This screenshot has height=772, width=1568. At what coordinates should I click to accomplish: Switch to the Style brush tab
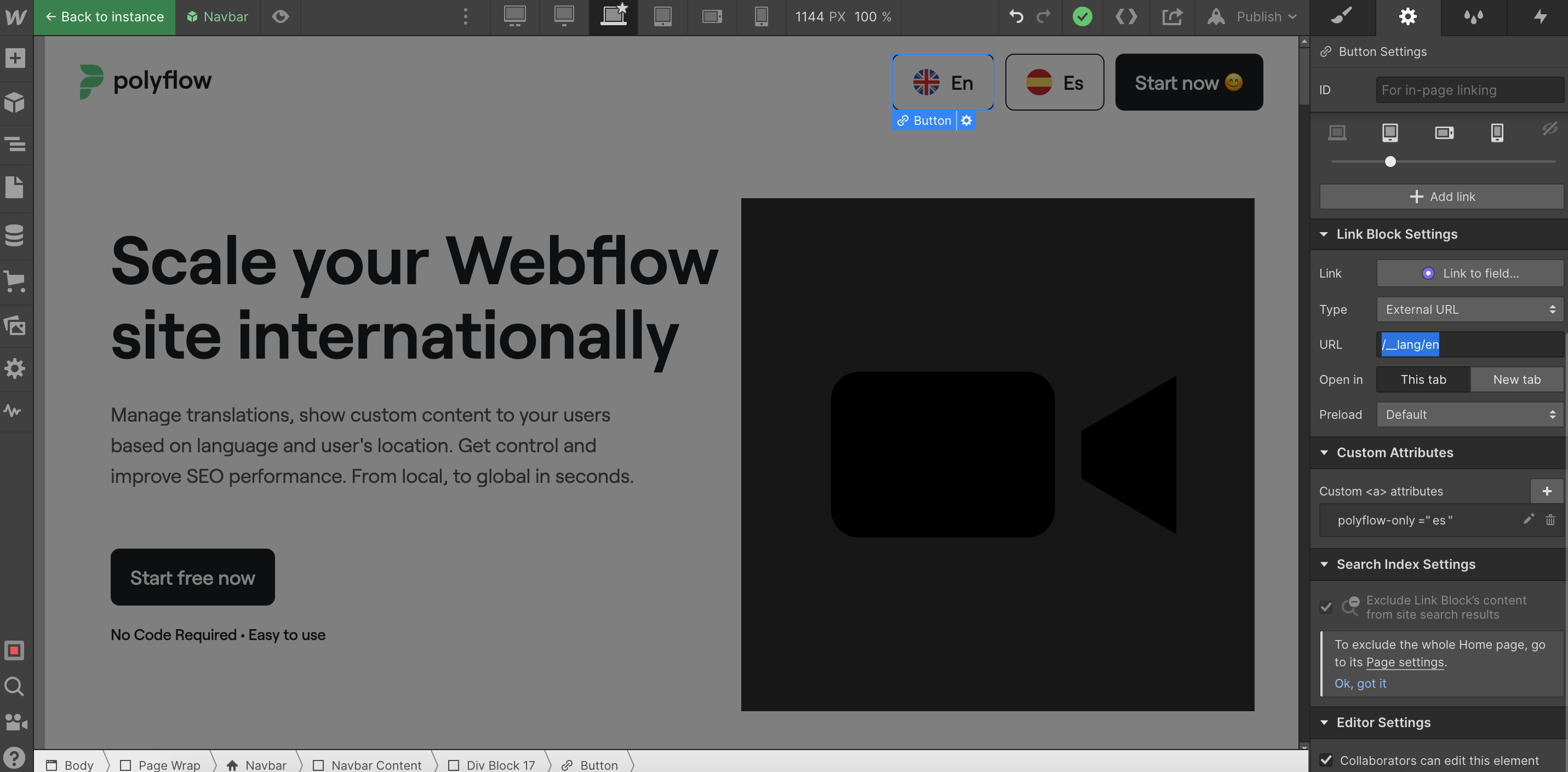pyautogui.click(x=1342, y=16)
